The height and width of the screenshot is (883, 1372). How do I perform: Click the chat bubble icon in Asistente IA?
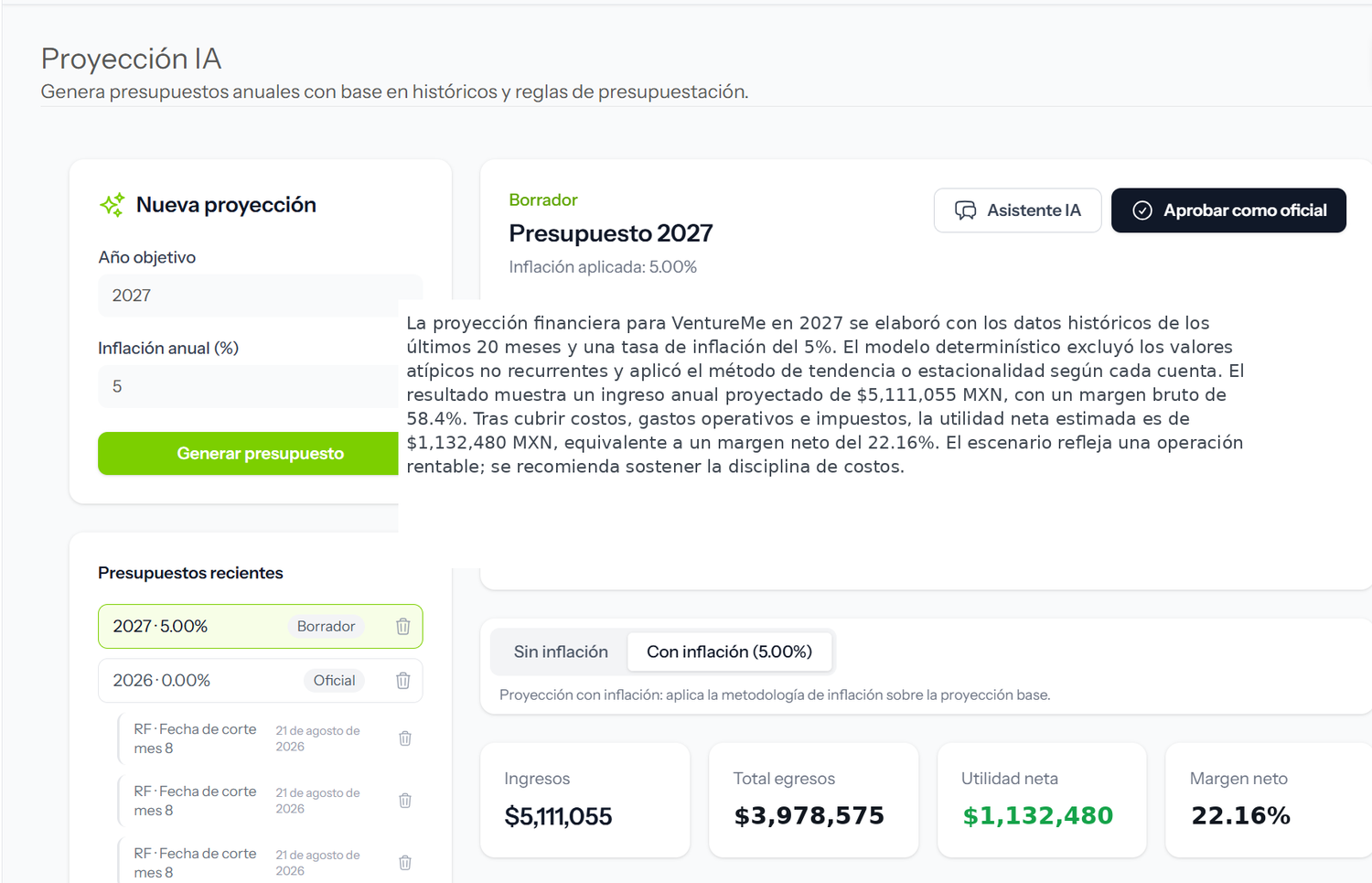pyautogui.click(x=965, y=210)
